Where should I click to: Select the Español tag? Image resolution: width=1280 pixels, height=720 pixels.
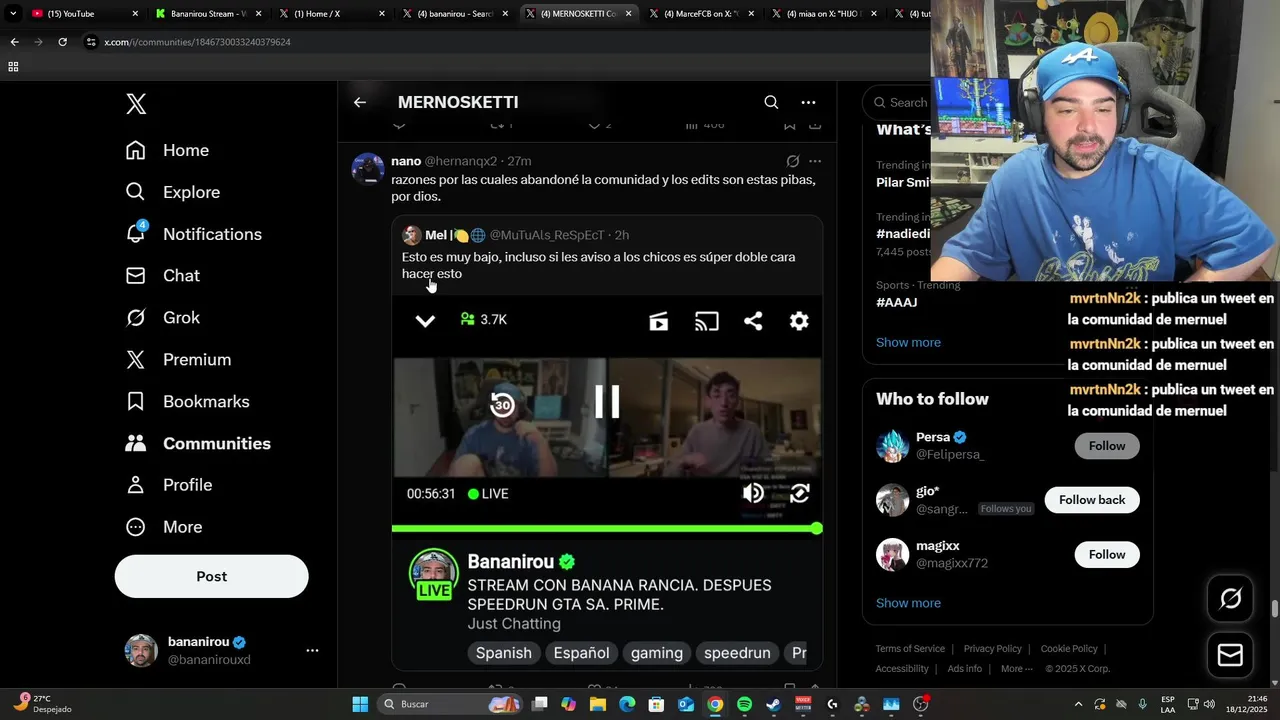581,653
